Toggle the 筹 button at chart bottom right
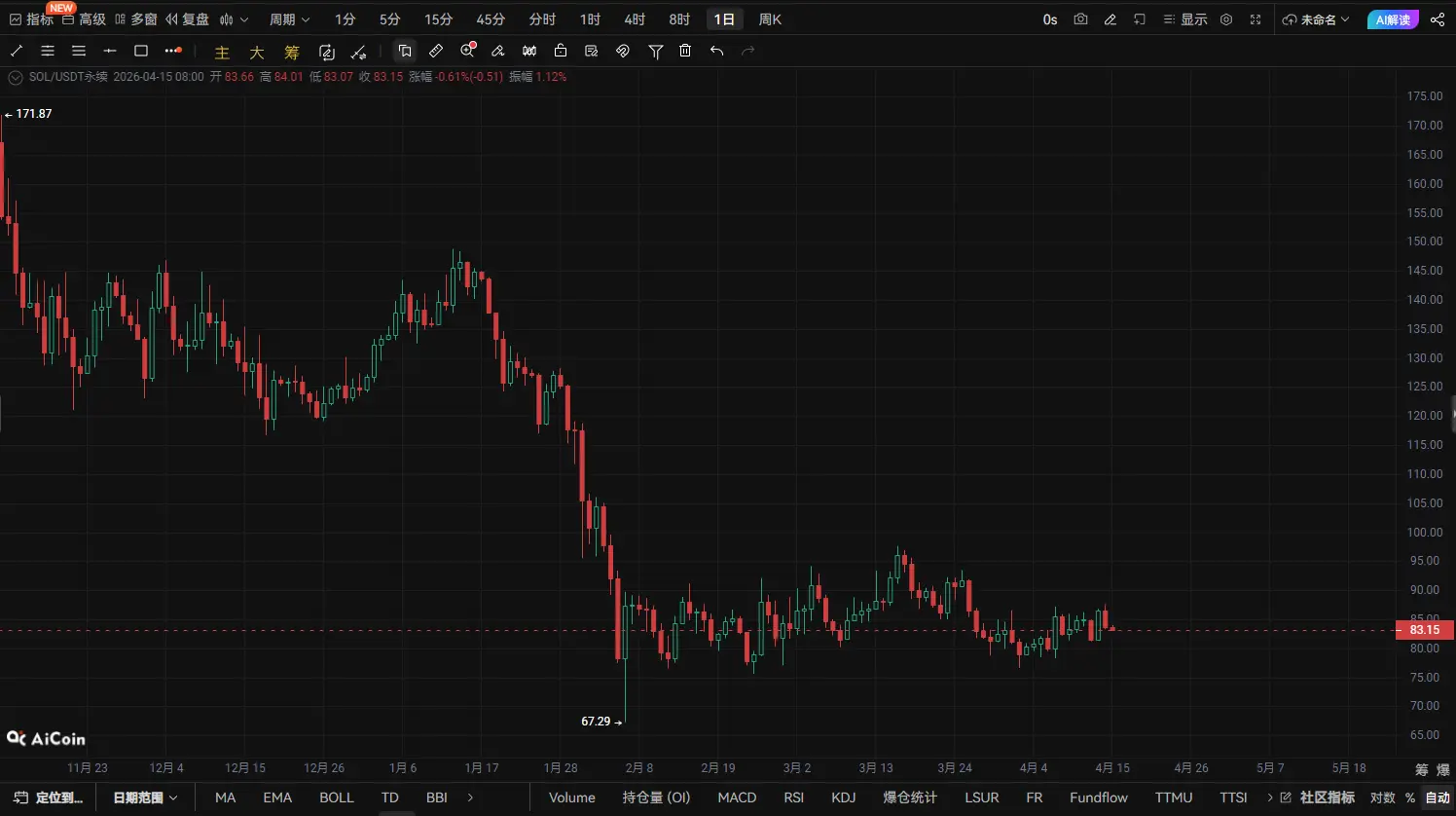This screenshot has width=1456, height=816. pos(1422,769)
